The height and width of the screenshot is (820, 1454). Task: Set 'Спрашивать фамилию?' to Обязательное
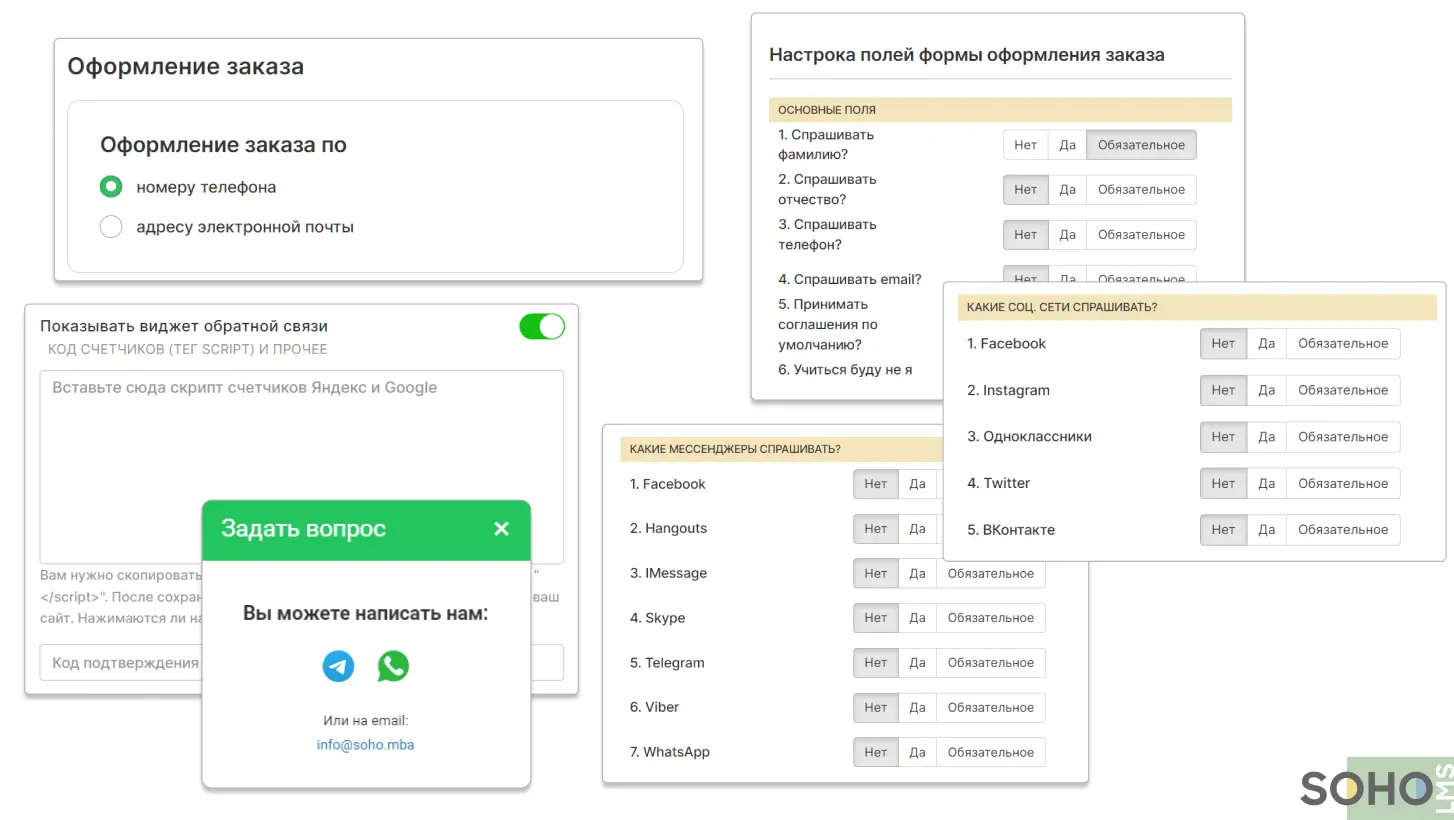1141,145
